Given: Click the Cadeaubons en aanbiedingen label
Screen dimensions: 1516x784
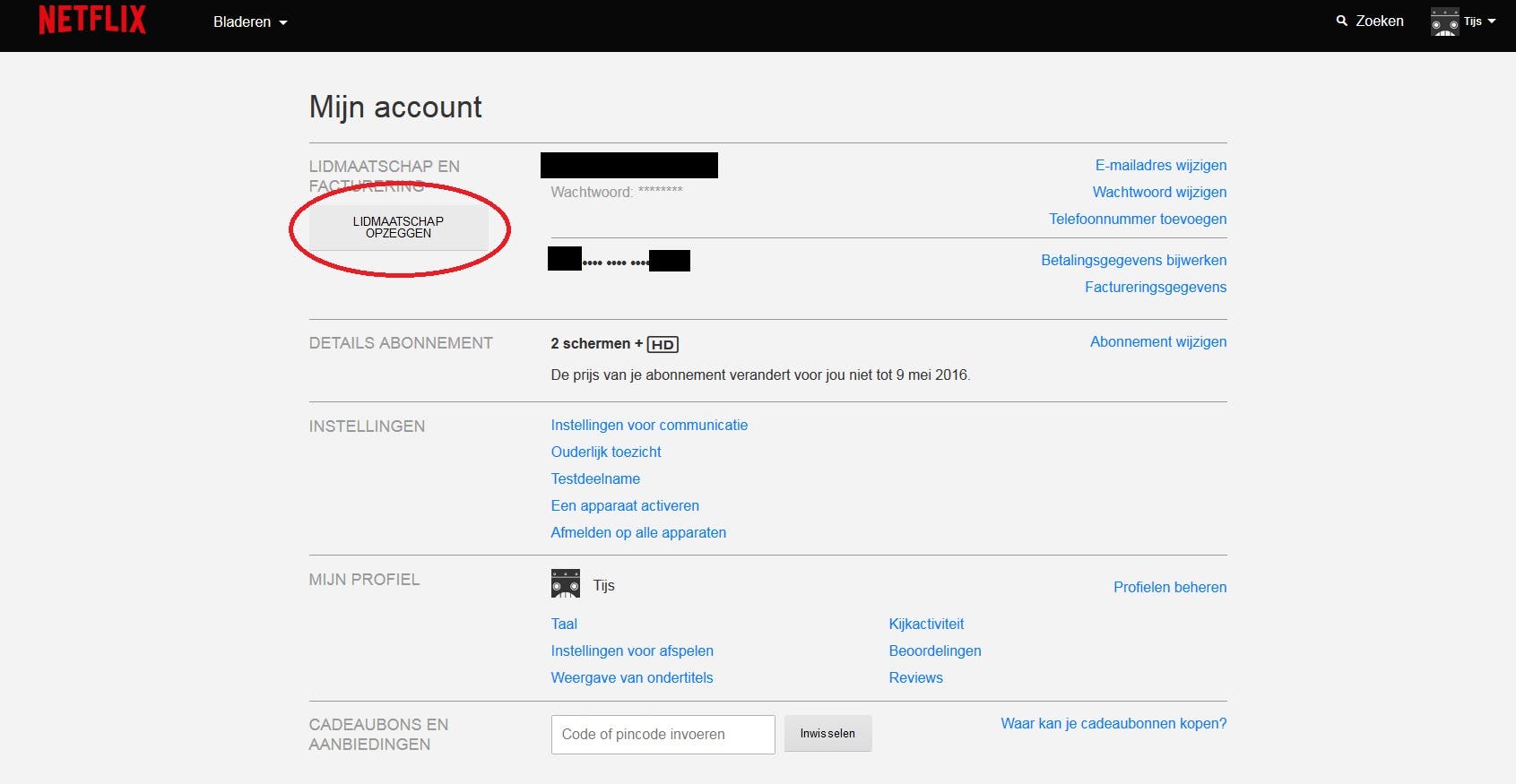Looking at the screenshot, I should [x=378, y=734].
